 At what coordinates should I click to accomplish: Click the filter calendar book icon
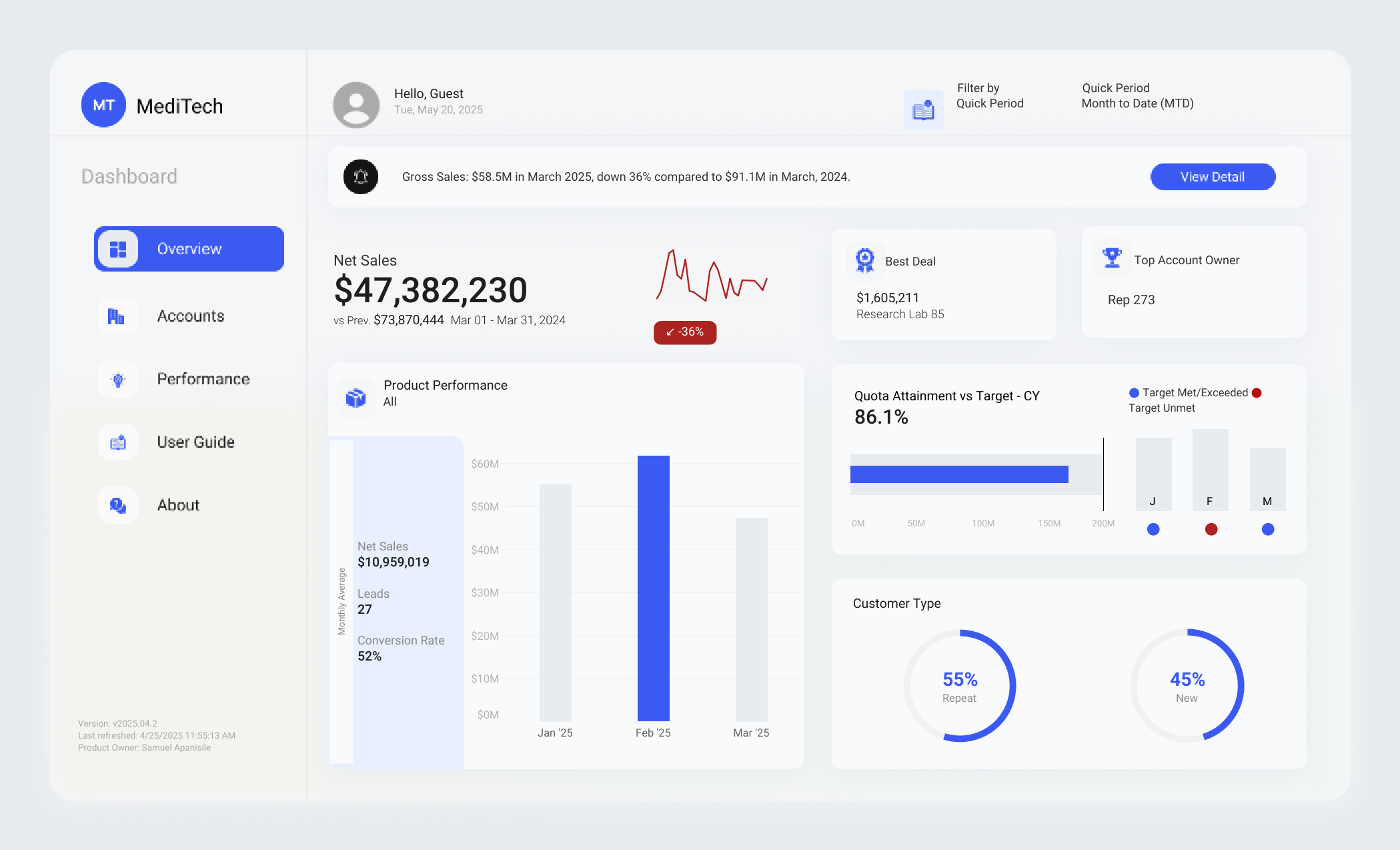pos(923,110)
